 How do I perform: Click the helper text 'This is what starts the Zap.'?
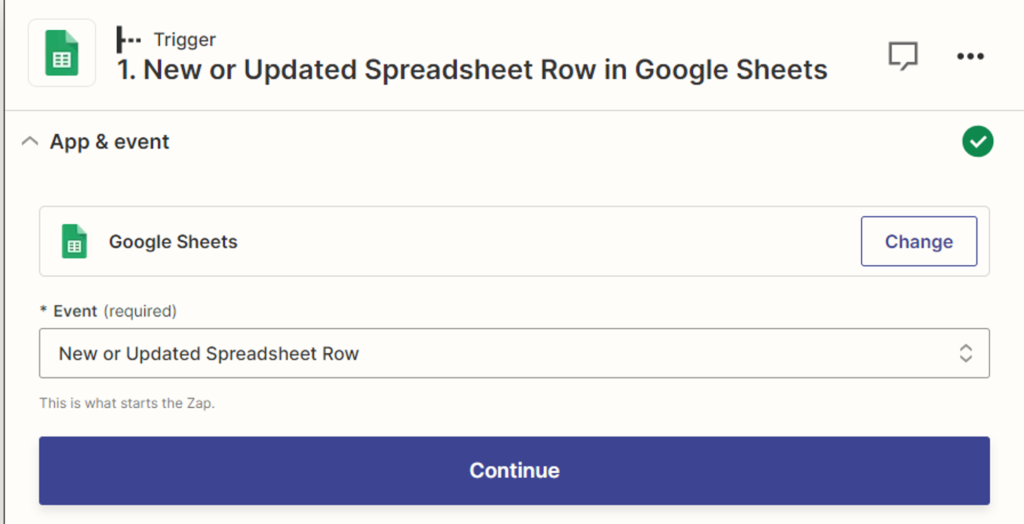point(127,403)
